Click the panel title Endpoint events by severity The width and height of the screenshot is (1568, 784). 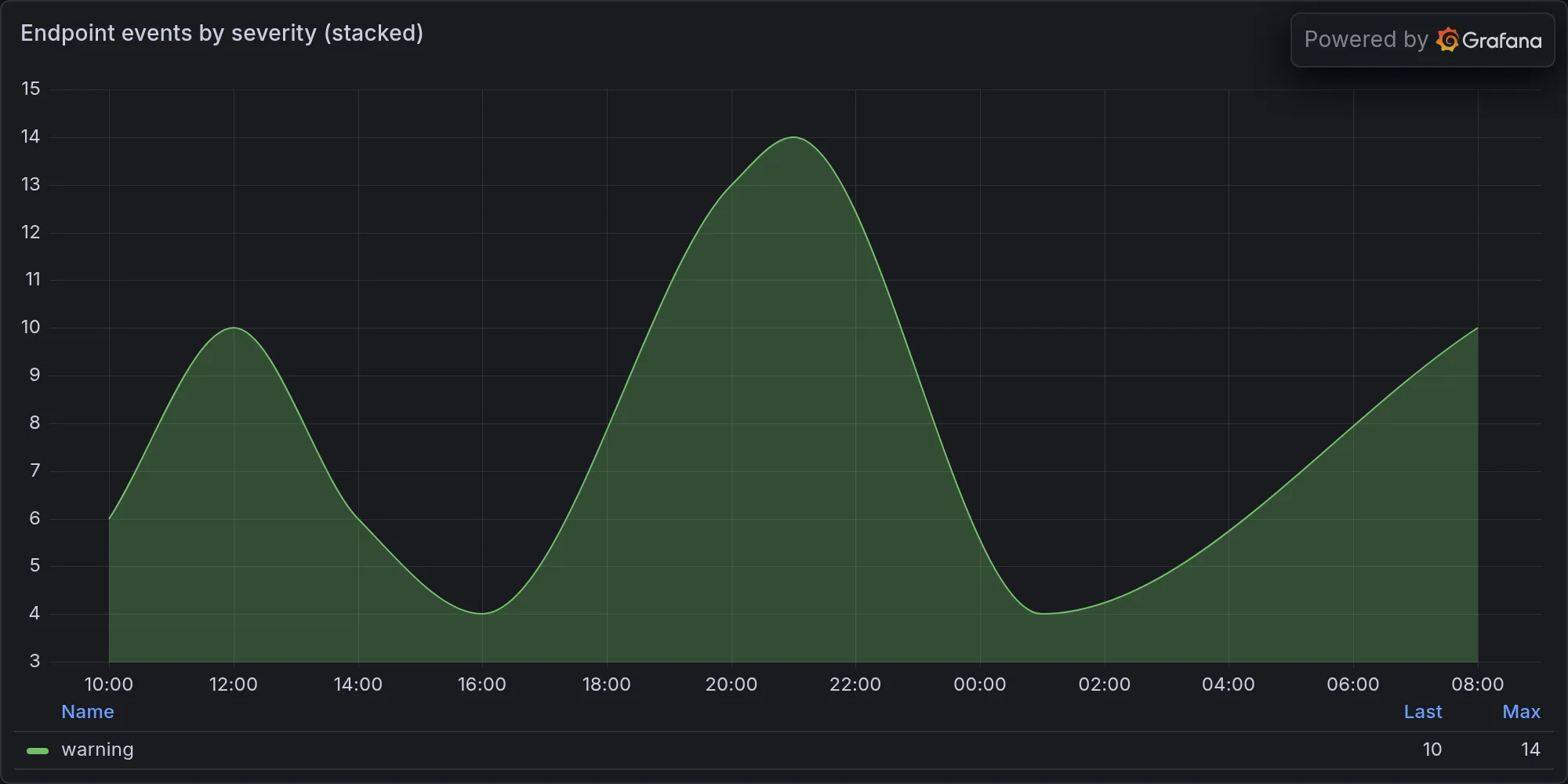pos(222,33)
